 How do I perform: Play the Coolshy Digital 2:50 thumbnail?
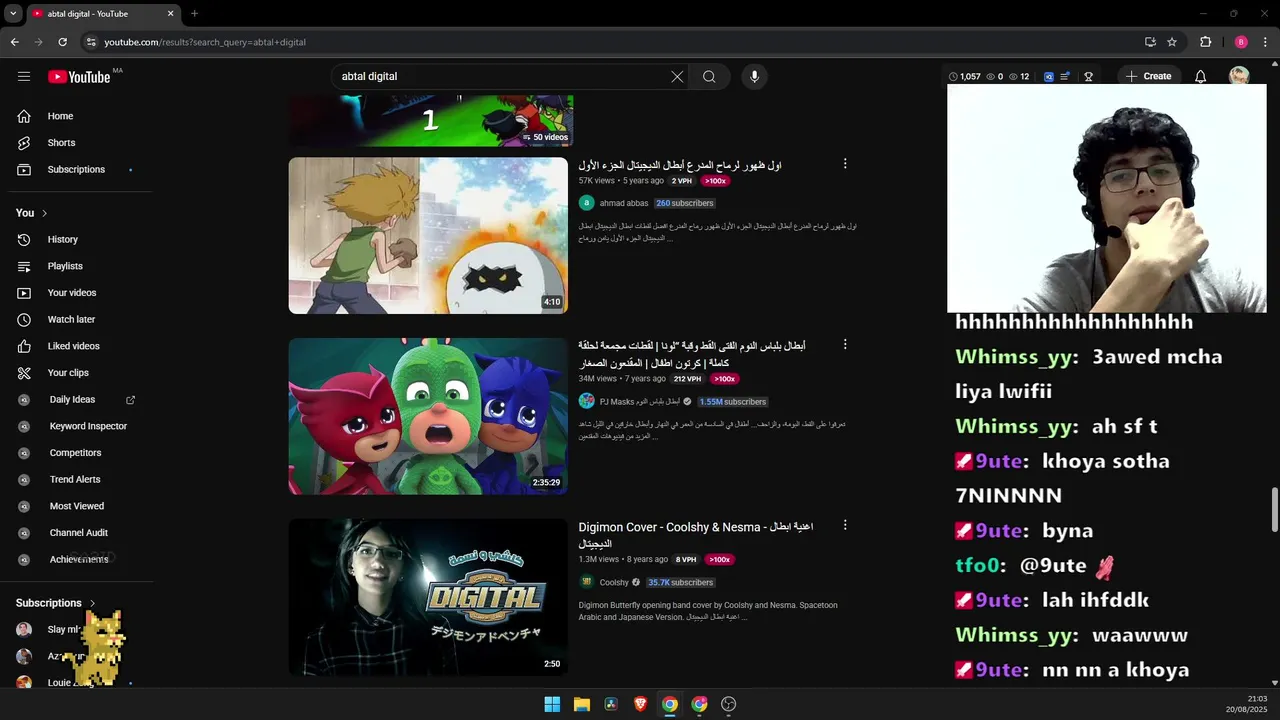pos(428,597)
